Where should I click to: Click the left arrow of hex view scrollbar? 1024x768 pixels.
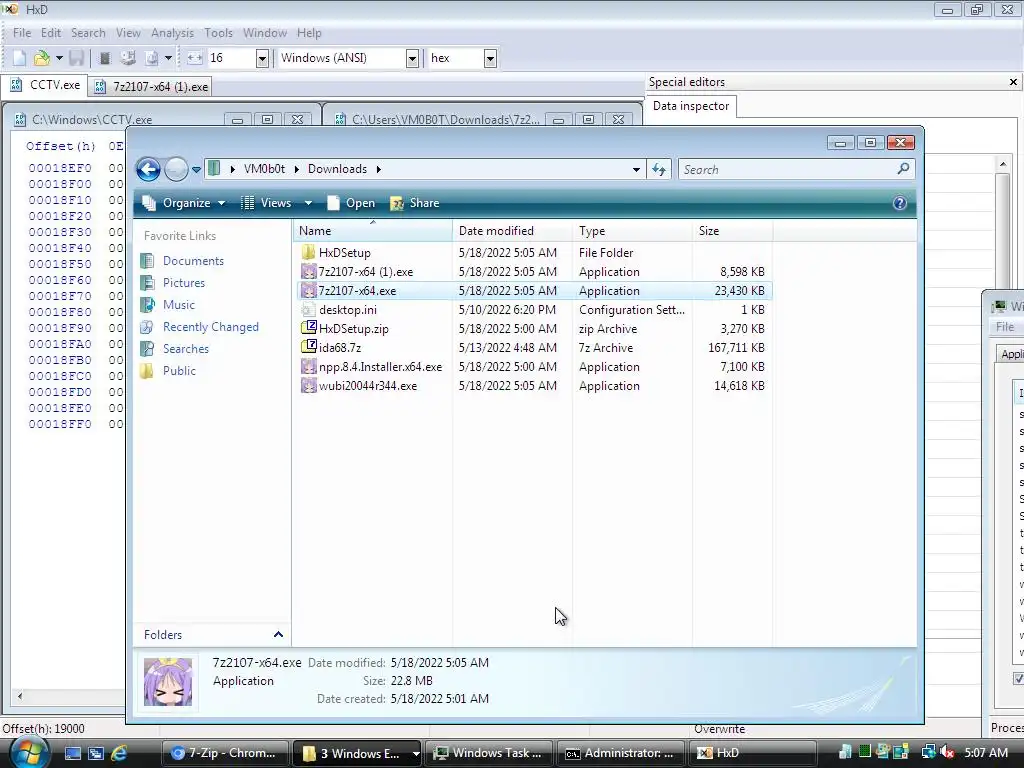click(20, 696)
